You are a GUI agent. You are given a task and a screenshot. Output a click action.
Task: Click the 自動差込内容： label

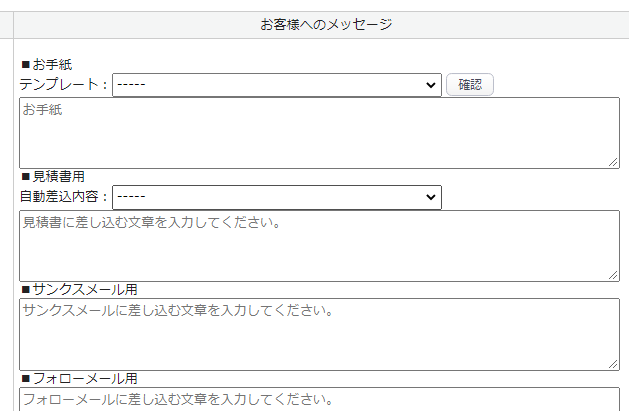pos(64,196)
